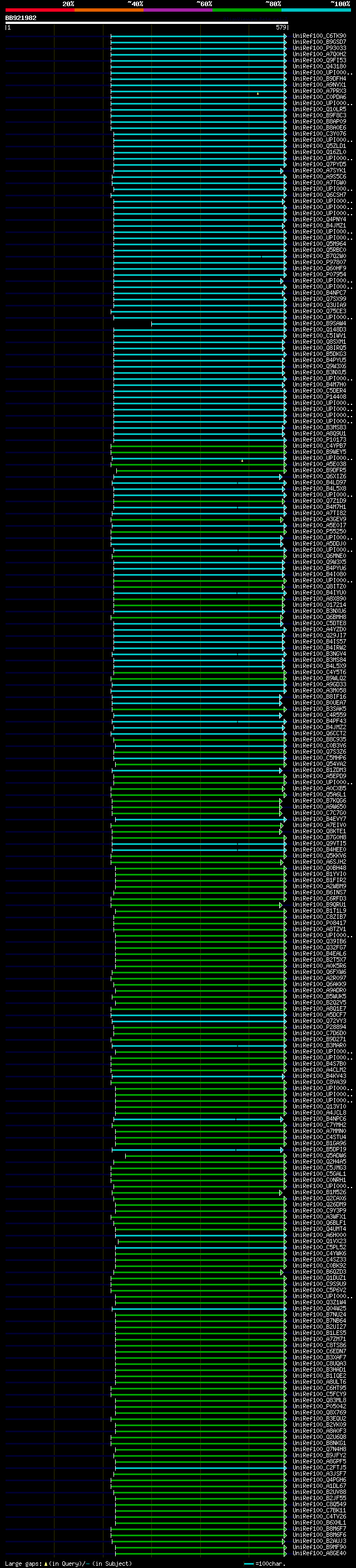Select hit UniRef100_Q54VA2
Viewport: 356px width, 1568px height.
pos(319,764)
